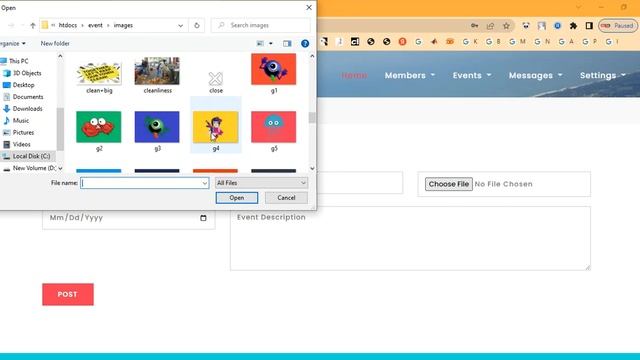Click the panda extension icon in toolbar
Image resolution: width=640 pixels, height=360 pixels.
pyautogui.click(x=526, y=26)
